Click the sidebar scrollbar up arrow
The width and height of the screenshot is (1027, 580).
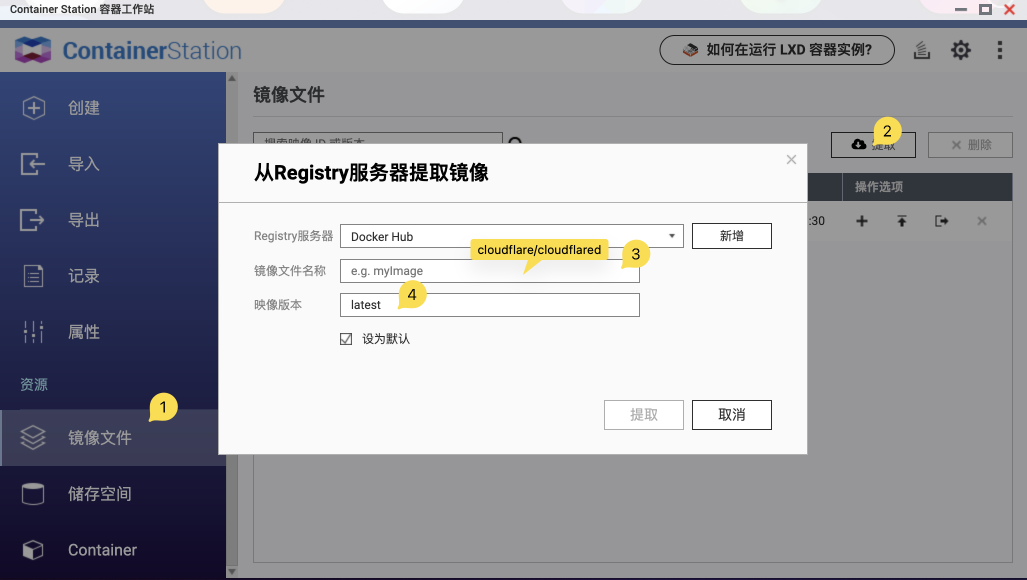pos(232,79)
